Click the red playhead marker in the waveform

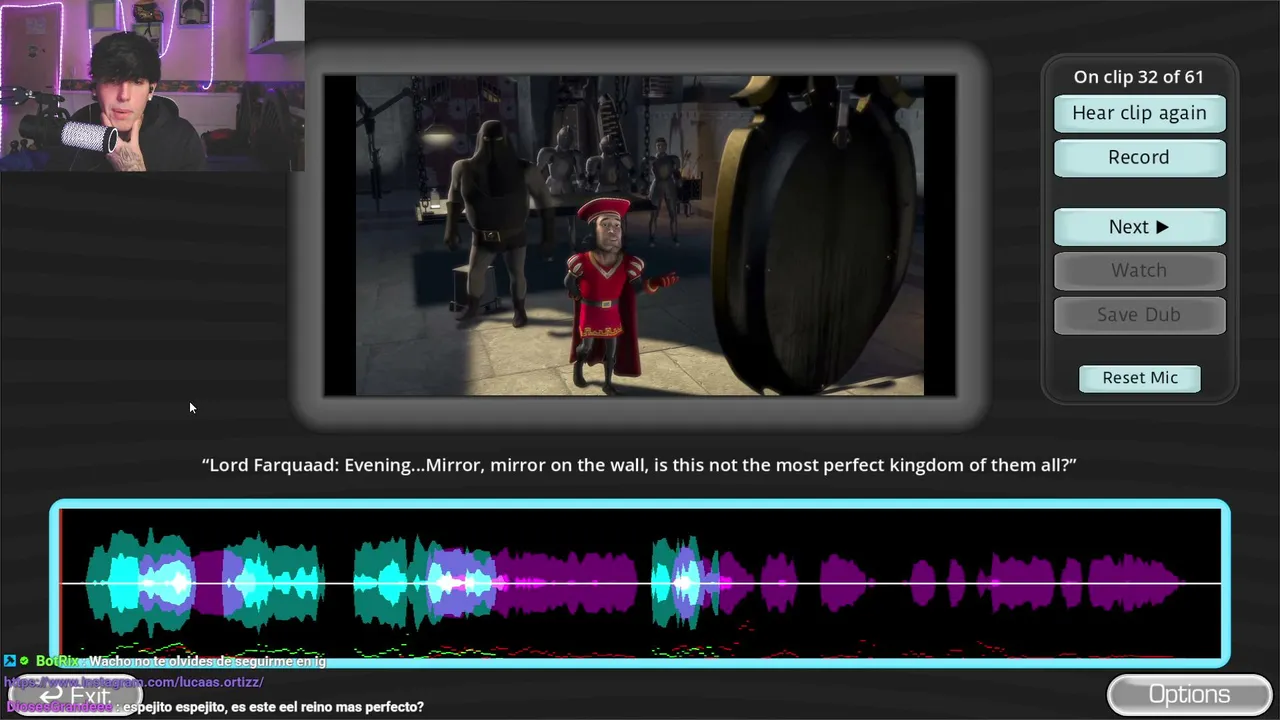point(60,582)
